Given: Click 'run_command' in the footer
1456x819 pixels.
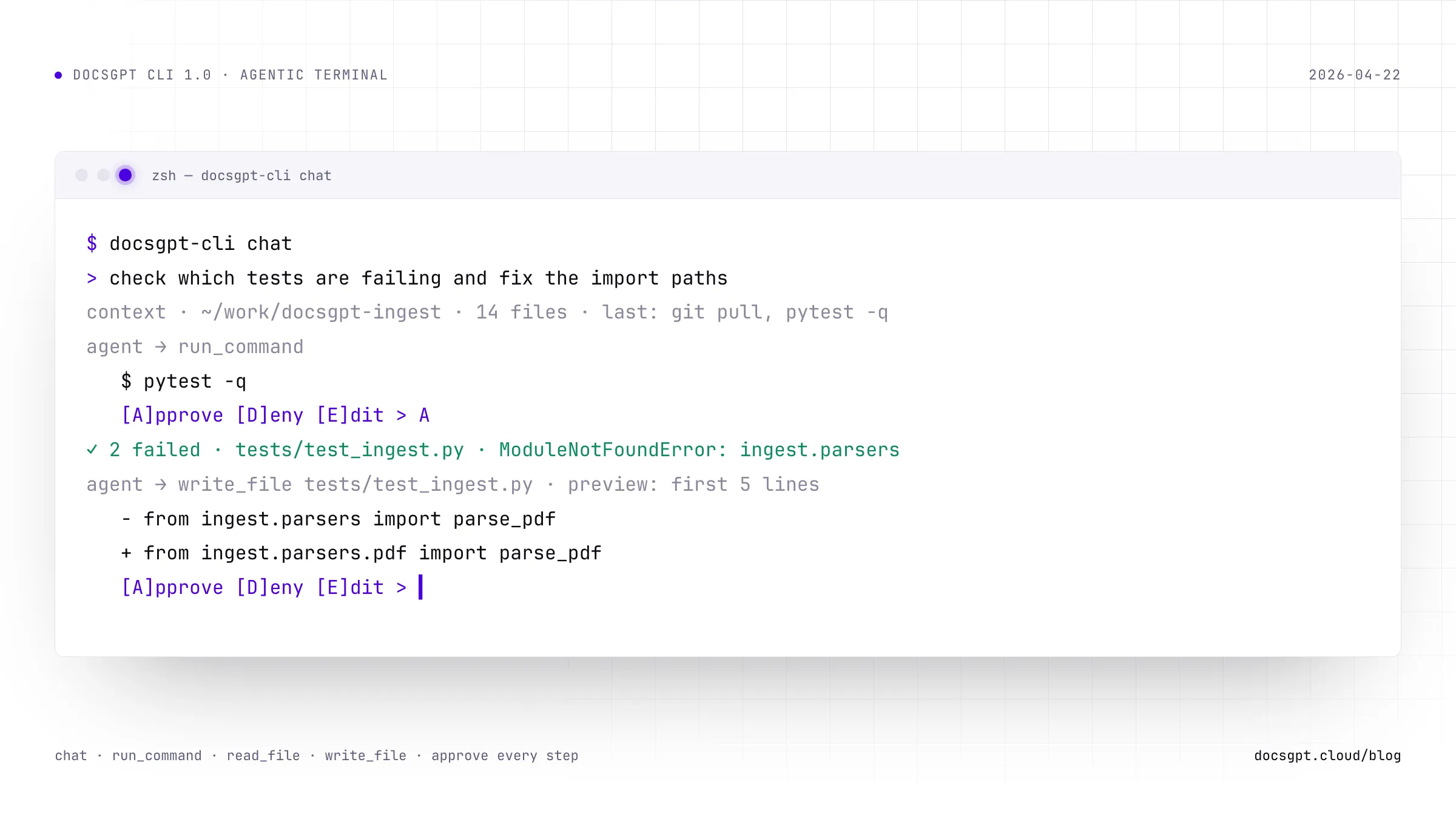Looking at the screenshot, I should [157, 756].
